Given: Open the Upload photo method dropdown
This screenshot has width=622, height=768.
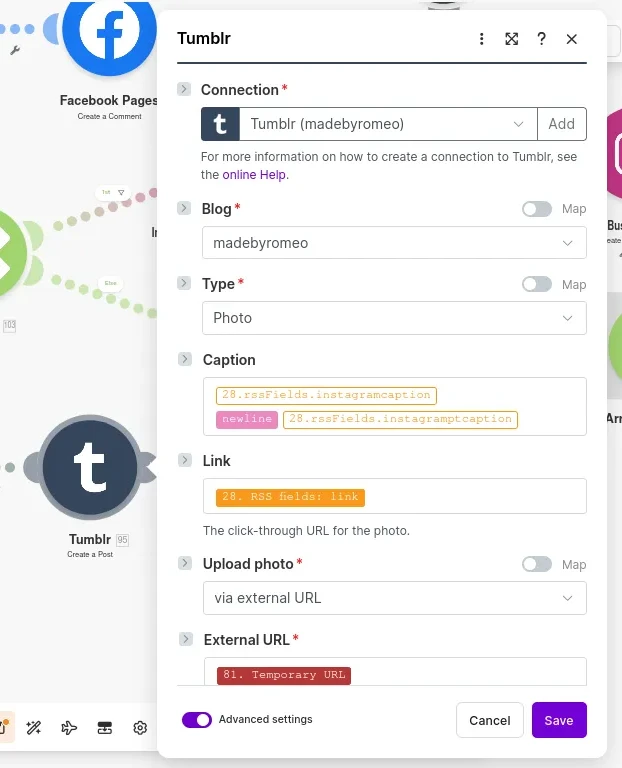Looking at the screenshot, I should click(394, 598).
